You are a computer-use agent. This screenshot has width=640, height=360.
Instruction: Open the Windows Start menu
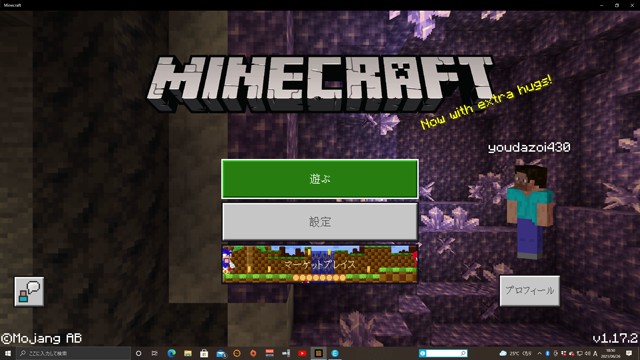click(8, 353)
